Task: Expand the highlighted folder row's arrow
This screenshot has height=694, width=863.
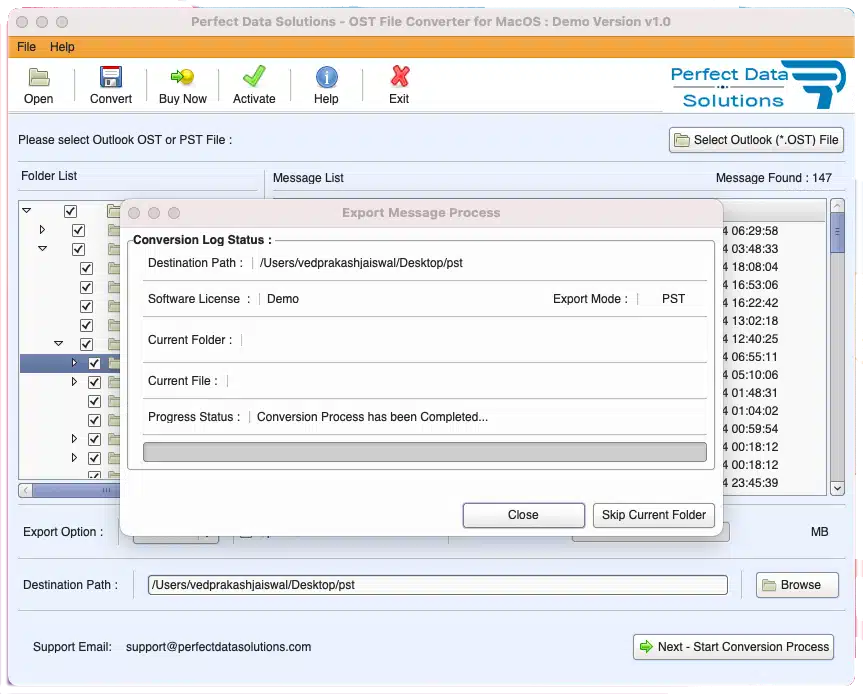Action: [x=74, y=362]
